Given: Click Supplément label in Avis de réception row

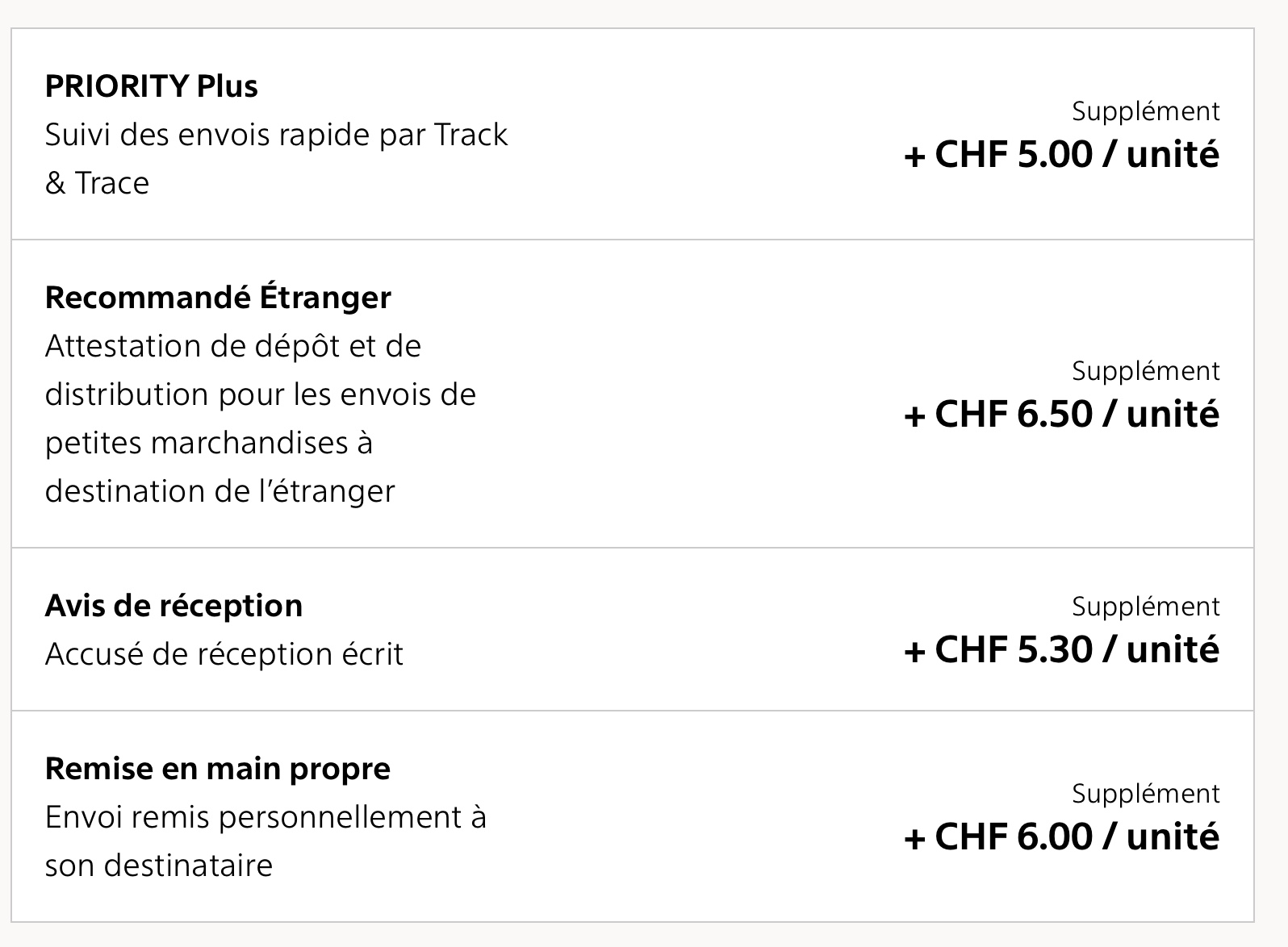Looking at the screenshot, I should (1146, 607).
